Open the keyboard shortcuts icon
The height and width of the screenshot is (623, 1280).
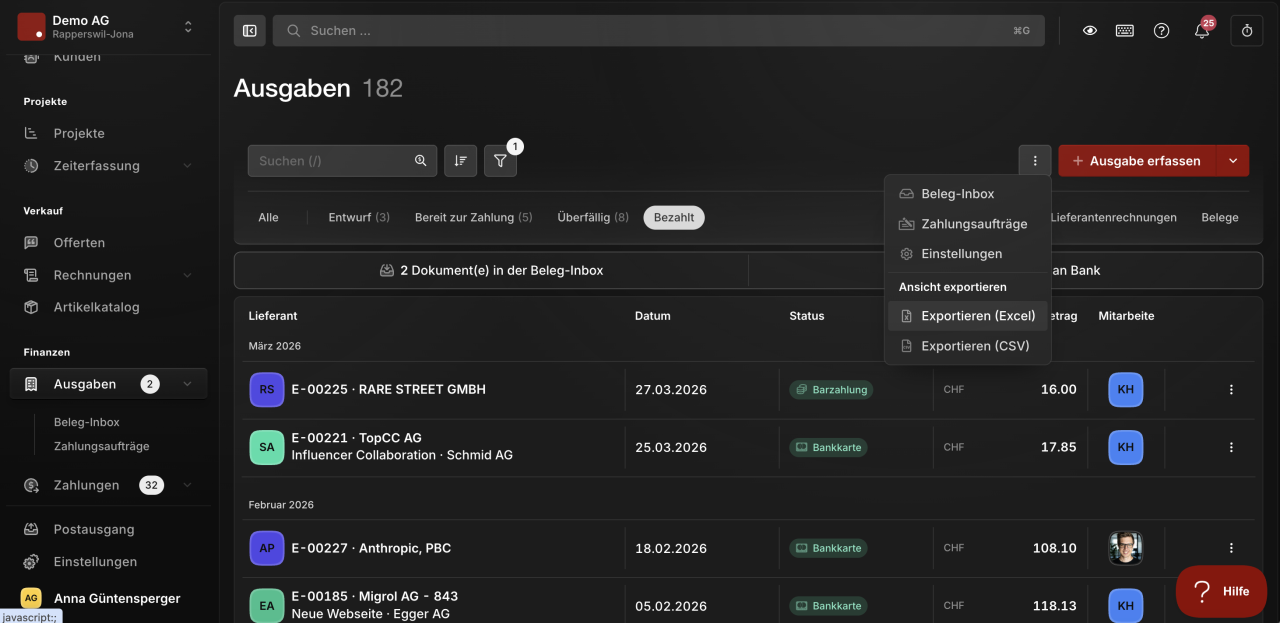click(1125, 31)
